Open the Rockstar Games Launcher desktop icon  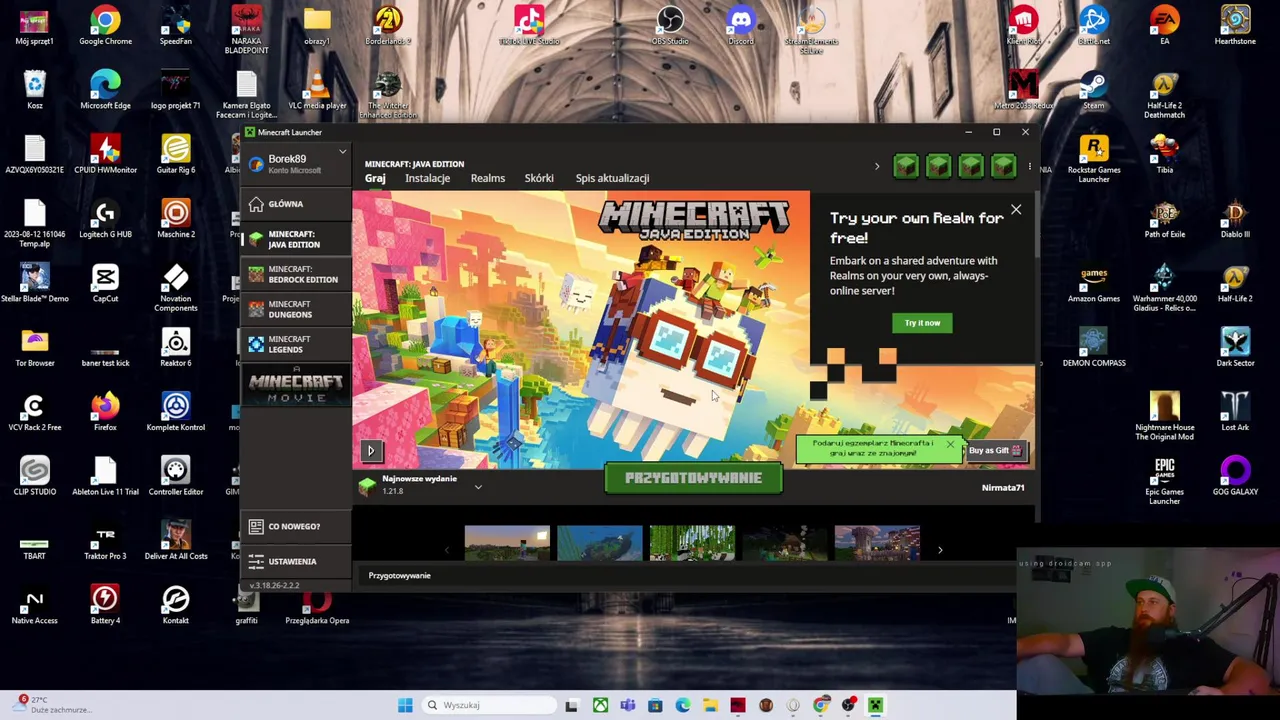1094,160
